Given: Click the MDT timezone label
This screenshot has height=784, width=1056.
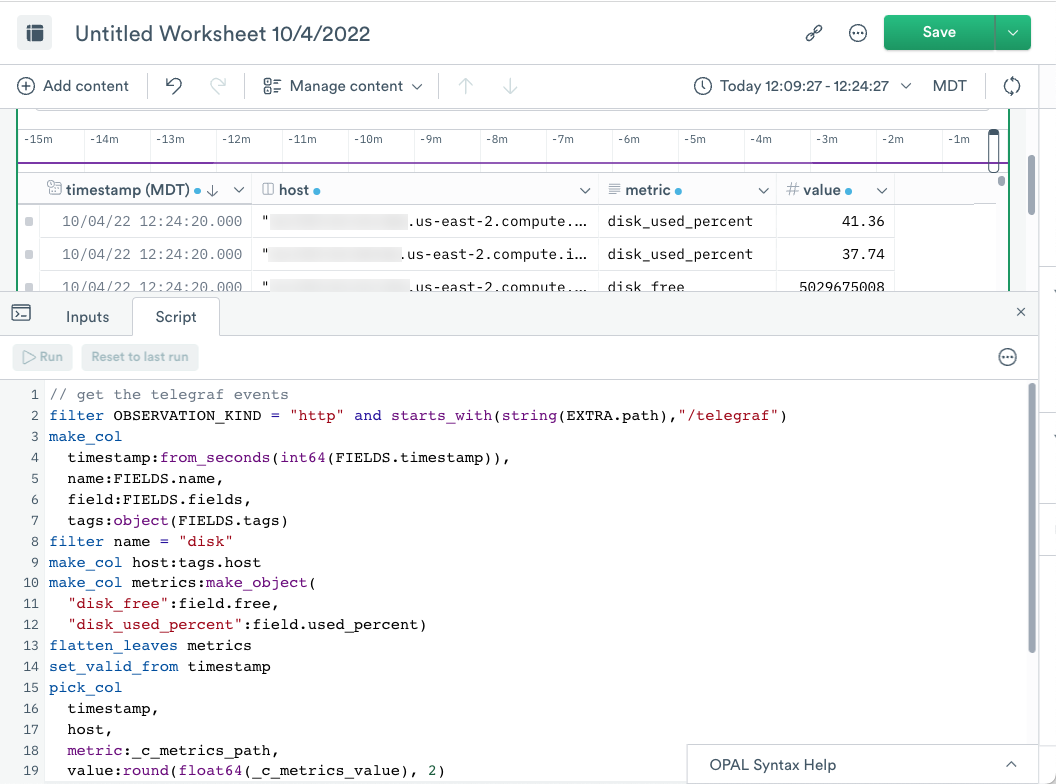Looking at the screenshot, I should click(949, 86).
